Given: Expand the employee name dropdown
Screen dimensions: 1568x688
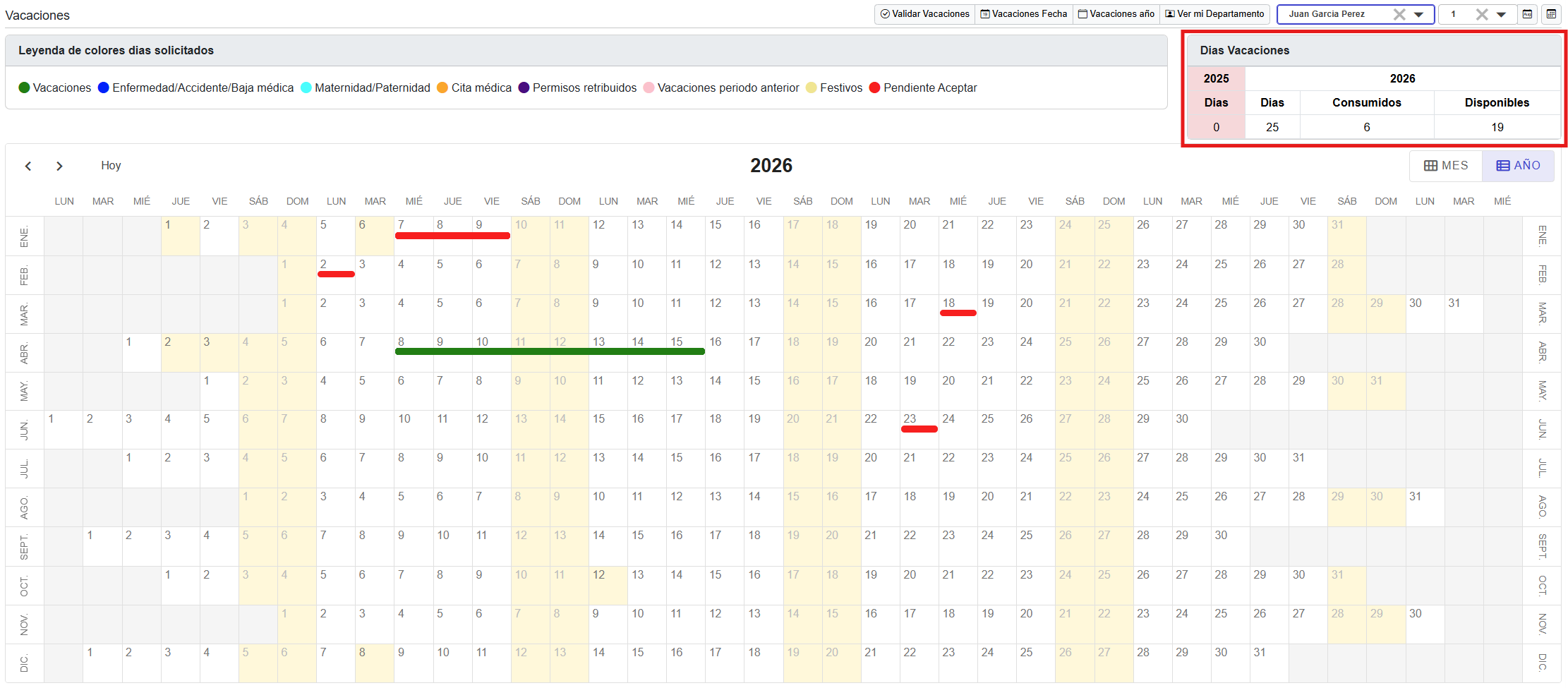Looking at the screenshot, I should [x=1418, y=14].
